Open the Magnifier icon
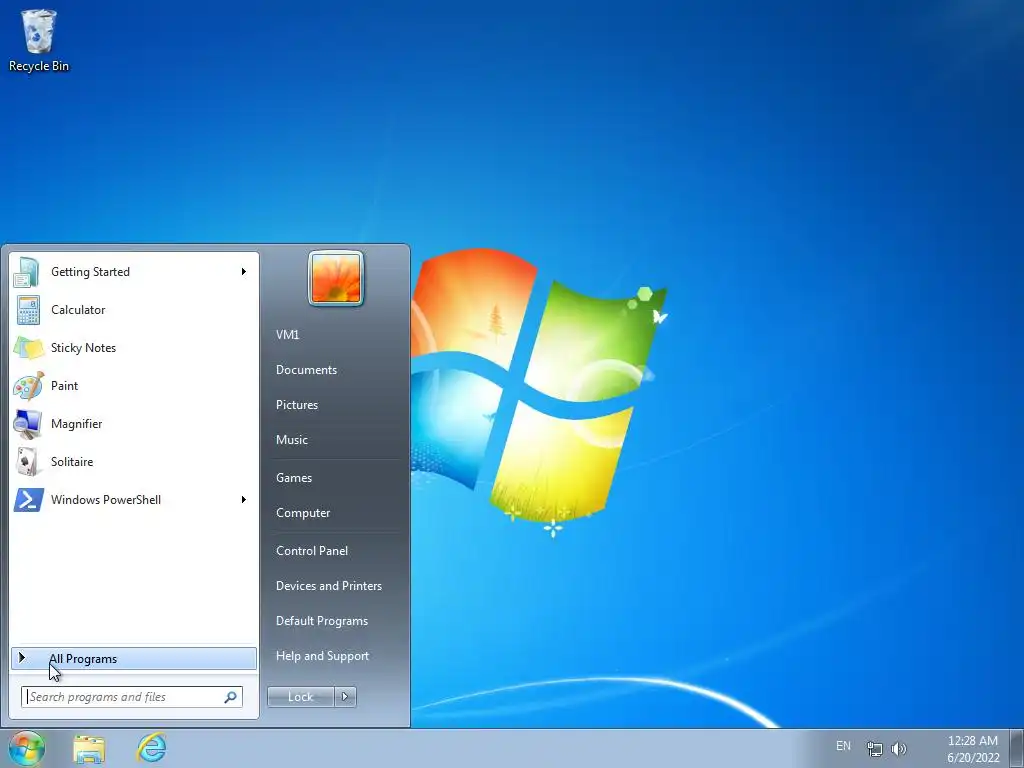 (27, 424)
